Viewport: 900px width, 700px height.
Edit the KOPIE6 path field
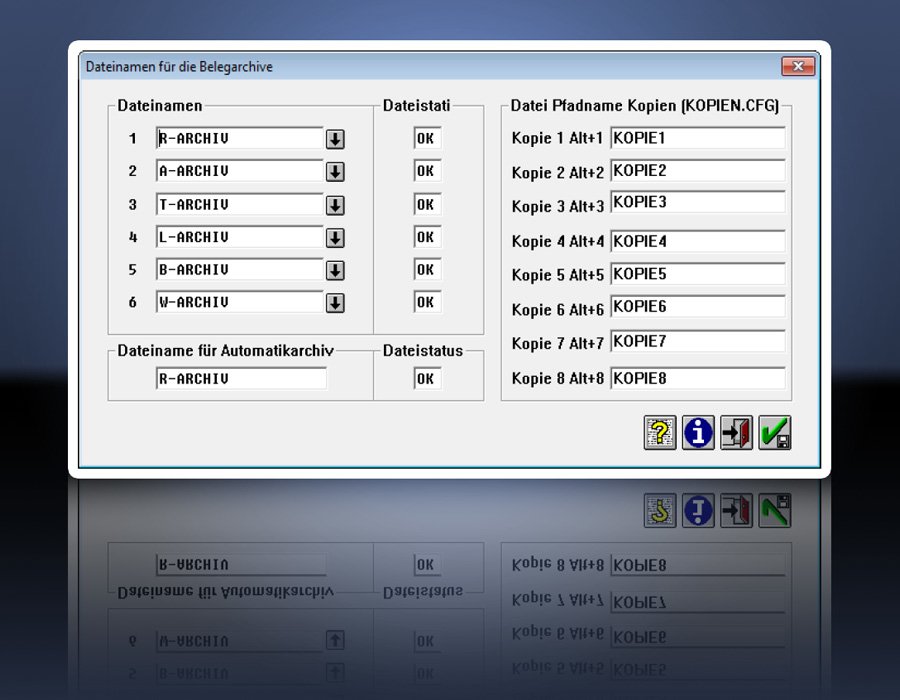pos(697,307)
